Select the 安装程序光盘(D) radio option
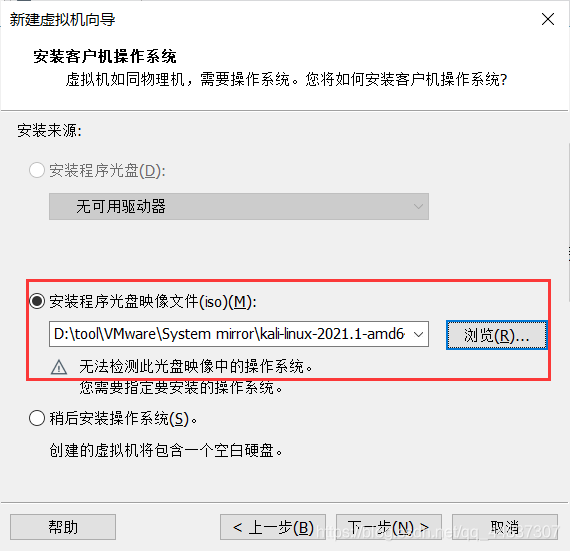The image size is (570, 551). tap(37, 170)
